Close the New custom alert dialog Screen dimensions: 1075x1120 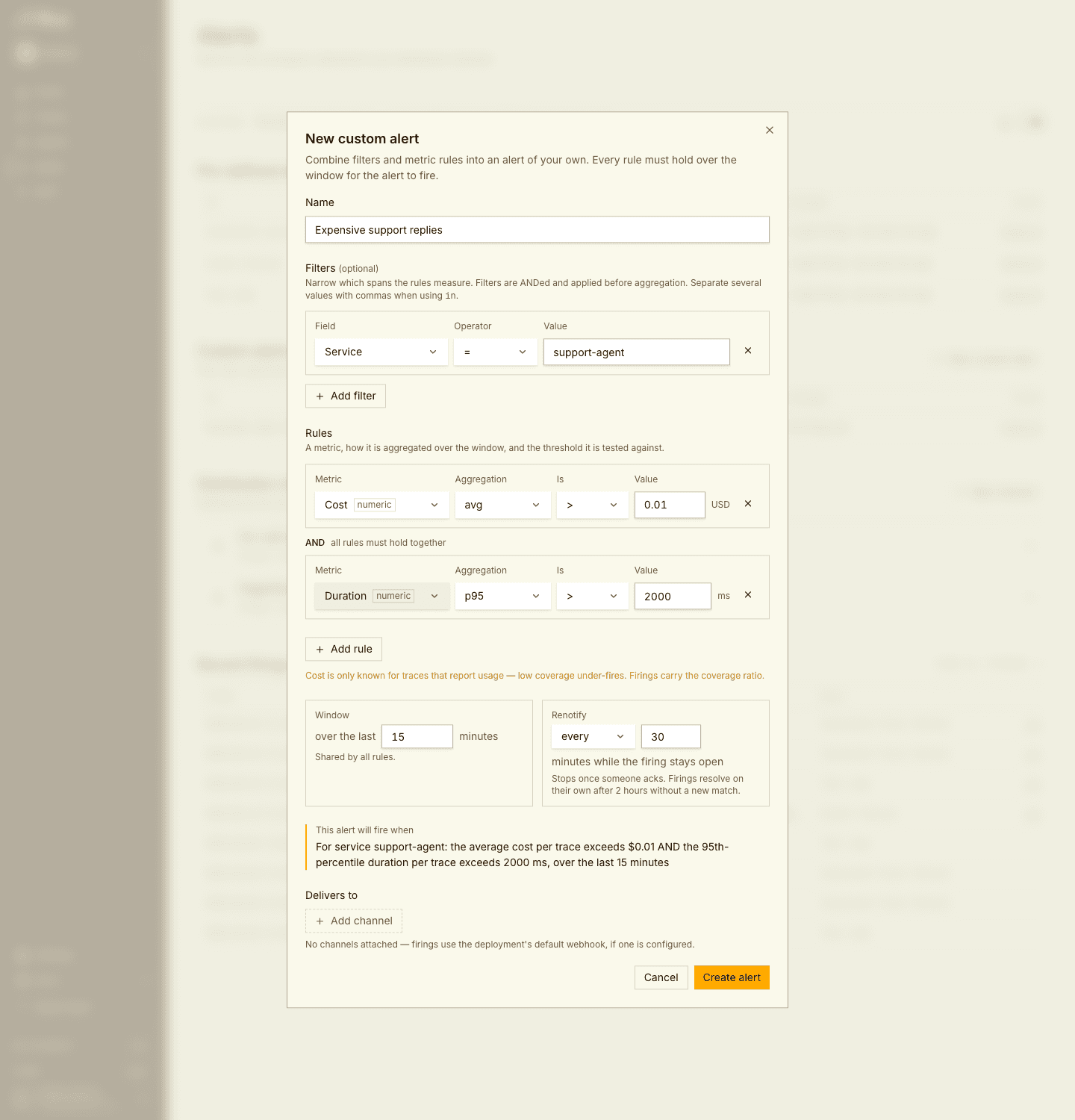[770, 130]
